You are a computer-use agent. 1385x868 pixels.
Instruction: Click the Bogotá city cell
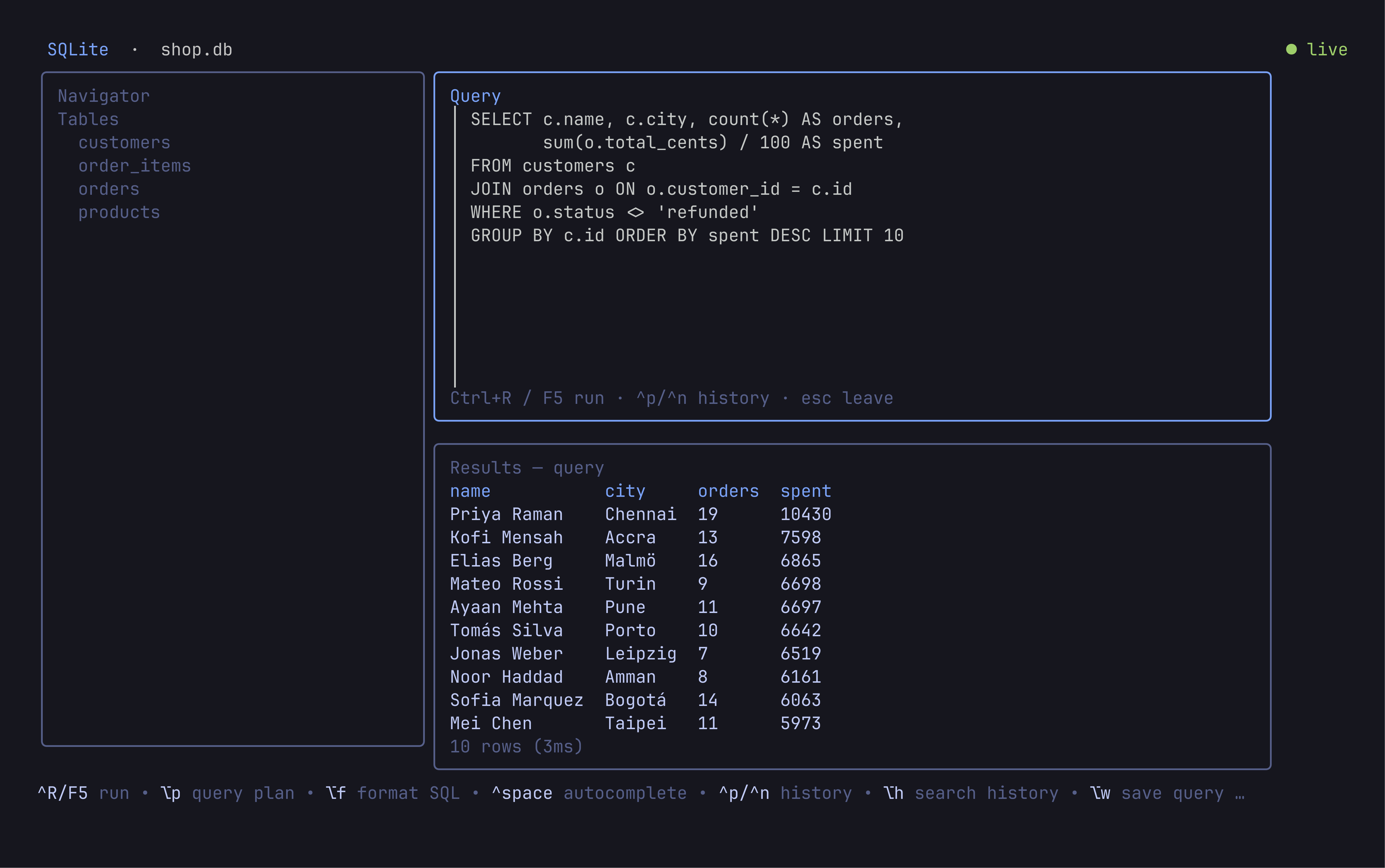pyautogui.click(x=635, y=700)
